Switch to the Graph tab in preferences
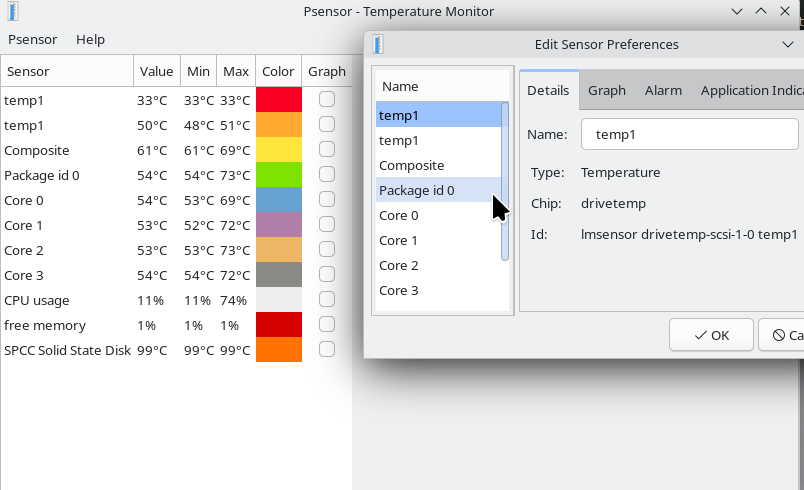Screen dimensions: 804x490 tap(606, 91)
